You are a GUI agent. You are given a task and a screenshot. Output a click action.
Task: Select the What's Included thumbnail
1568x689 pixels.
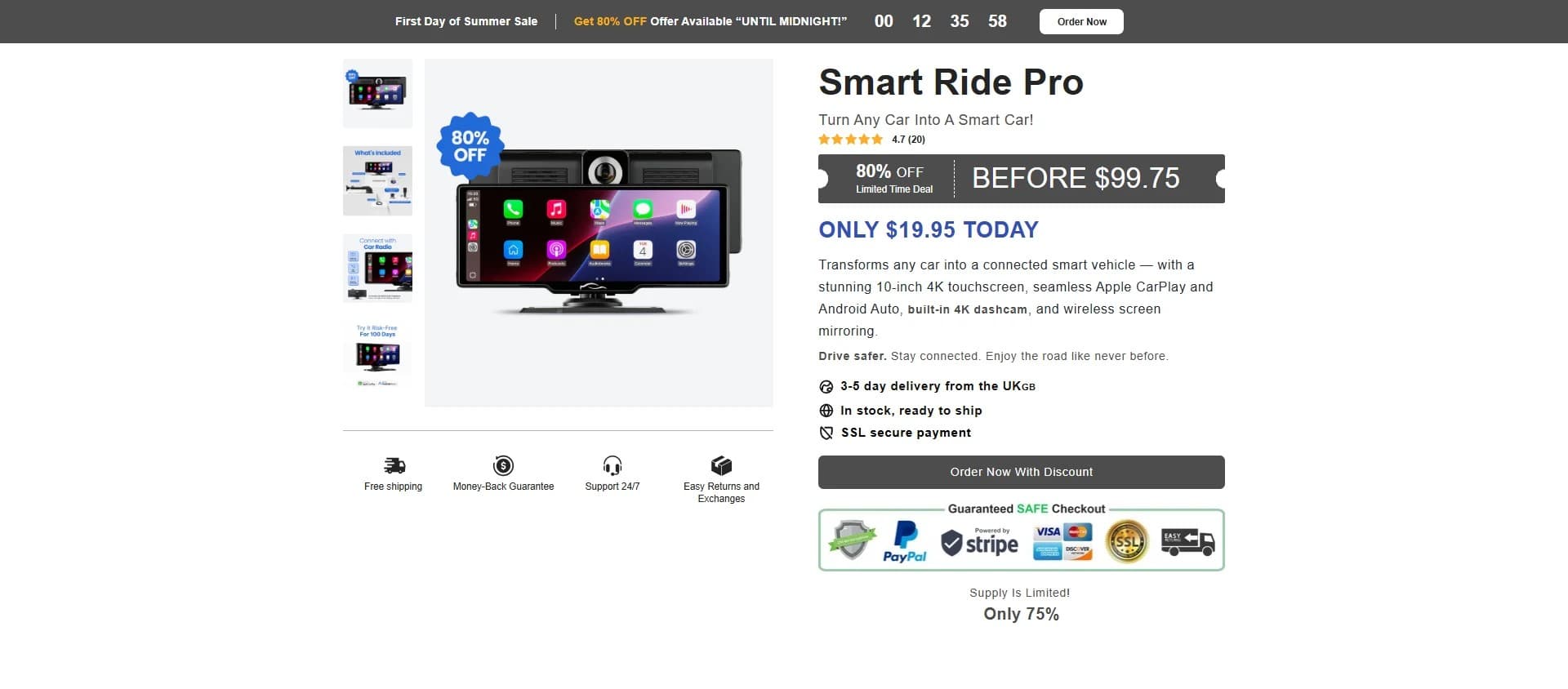point(377,180)
